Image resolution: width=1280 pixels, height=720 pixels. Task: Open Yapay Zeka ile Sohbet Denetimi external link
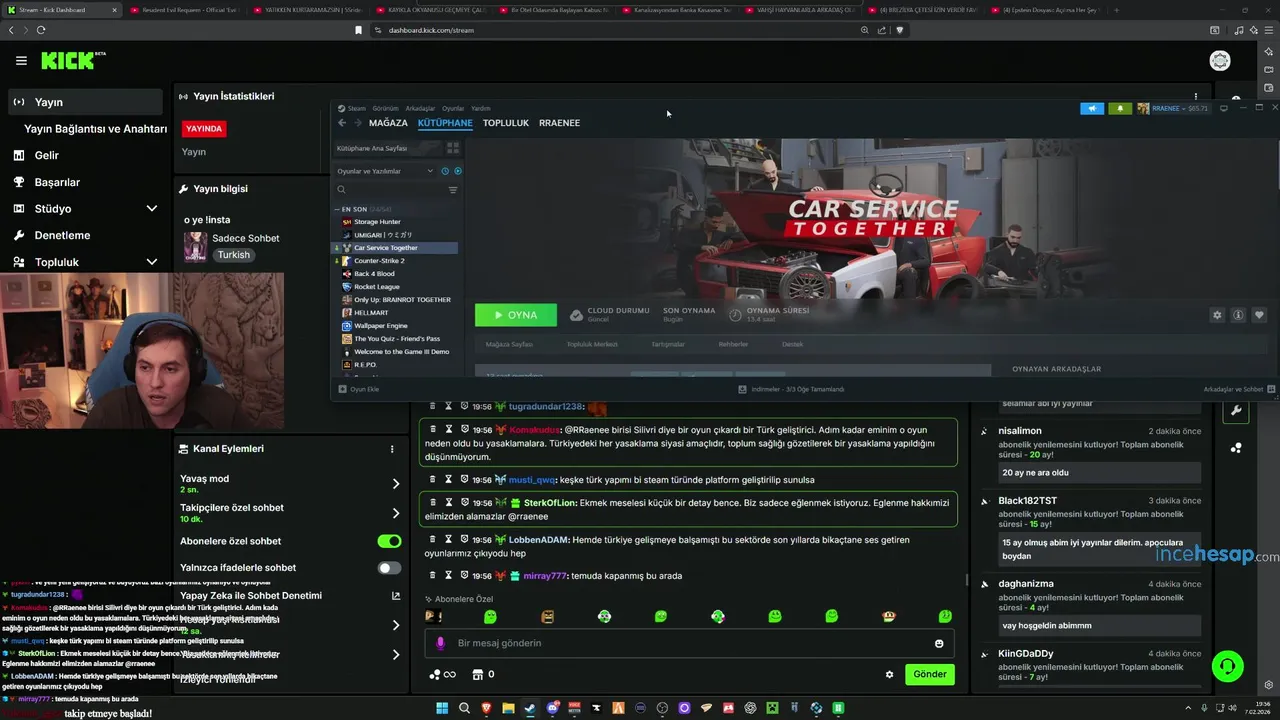(x=396, y=596)
